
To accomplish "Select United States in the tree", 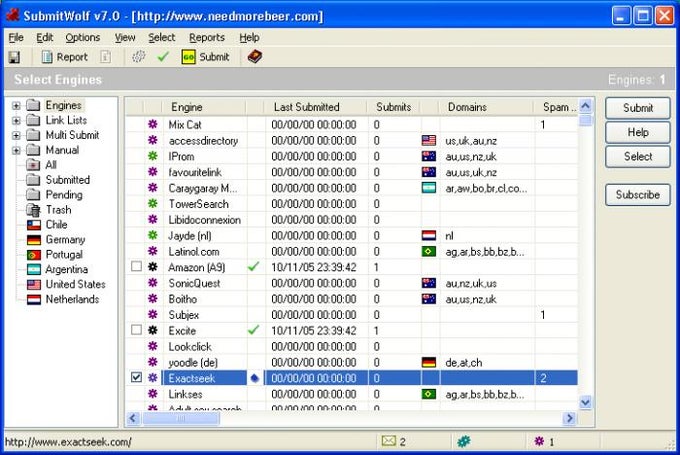I will pyautogui.click(x=66, y=285).
